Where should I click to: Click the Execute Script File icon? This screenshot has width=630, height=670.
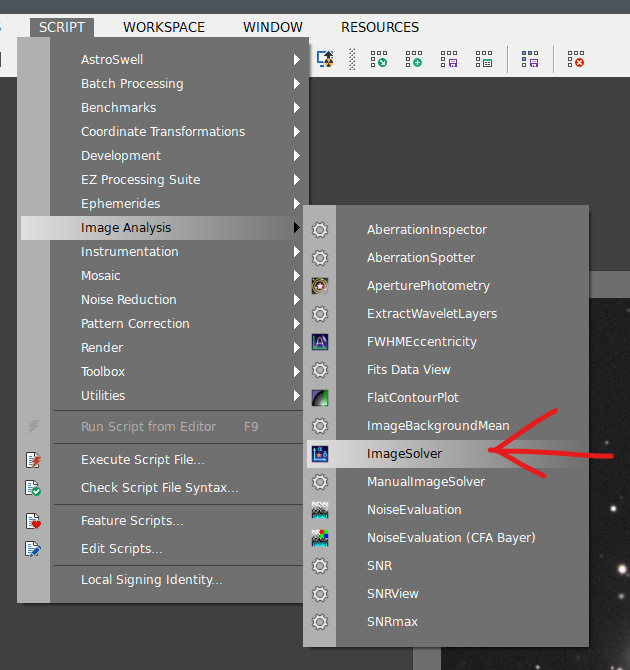pos(34,460)
